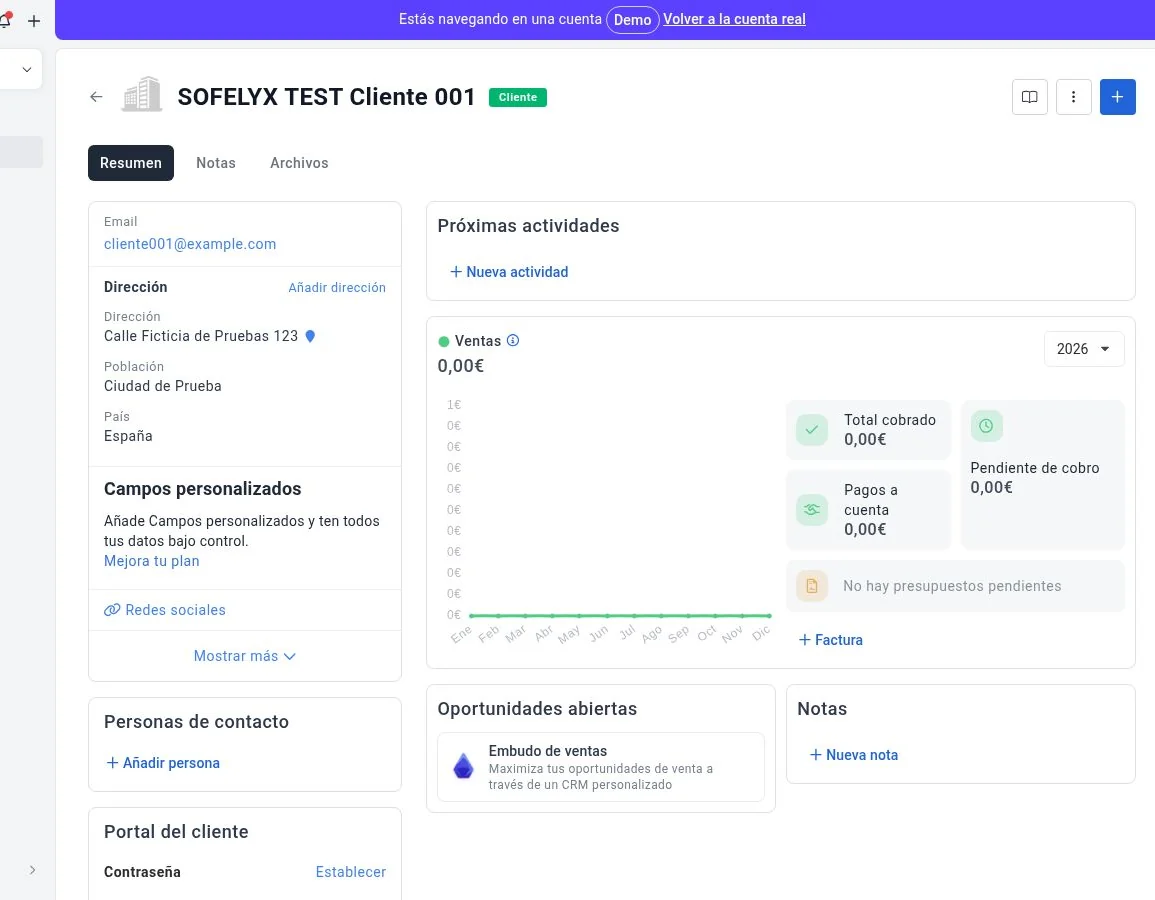Open email cliente001@example.com link
Viewport: 1155px width, 900px height.
[x=190, y=244]
